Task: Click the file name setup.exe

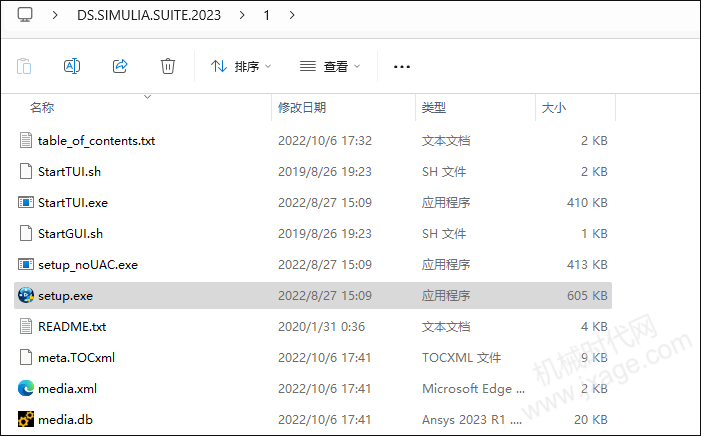Action: coord(66,296)
